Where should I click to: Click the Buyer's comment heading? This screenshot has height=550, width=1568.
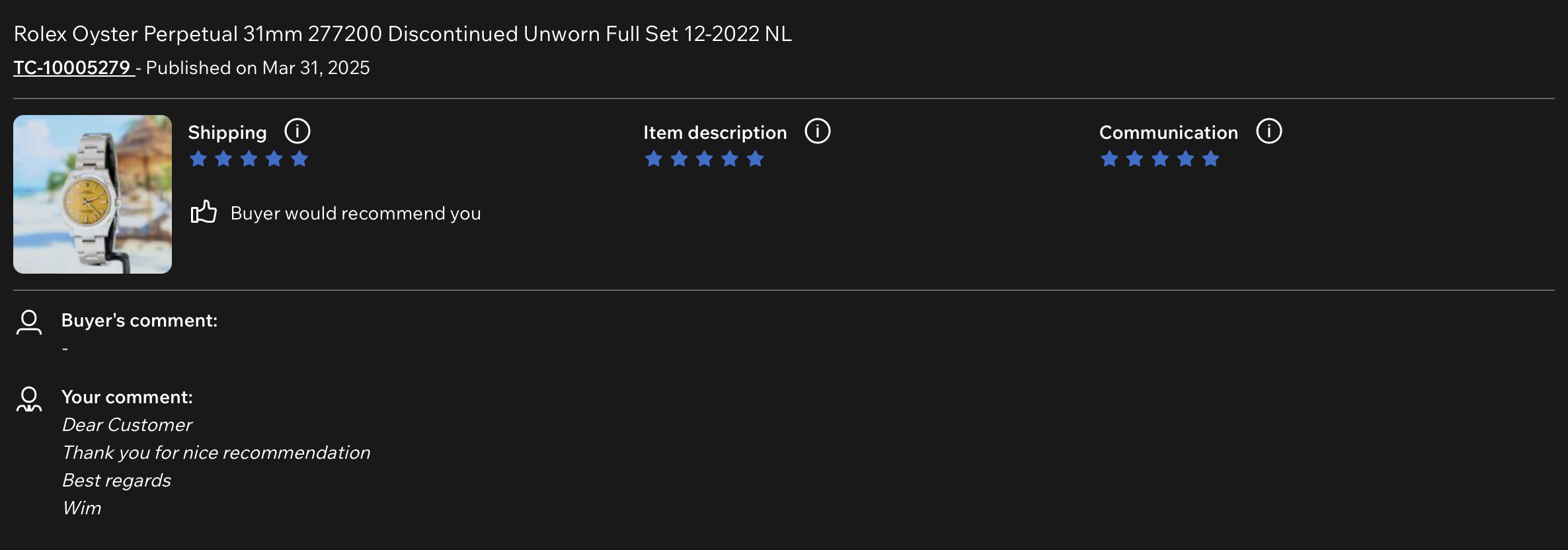pos(139,320)
